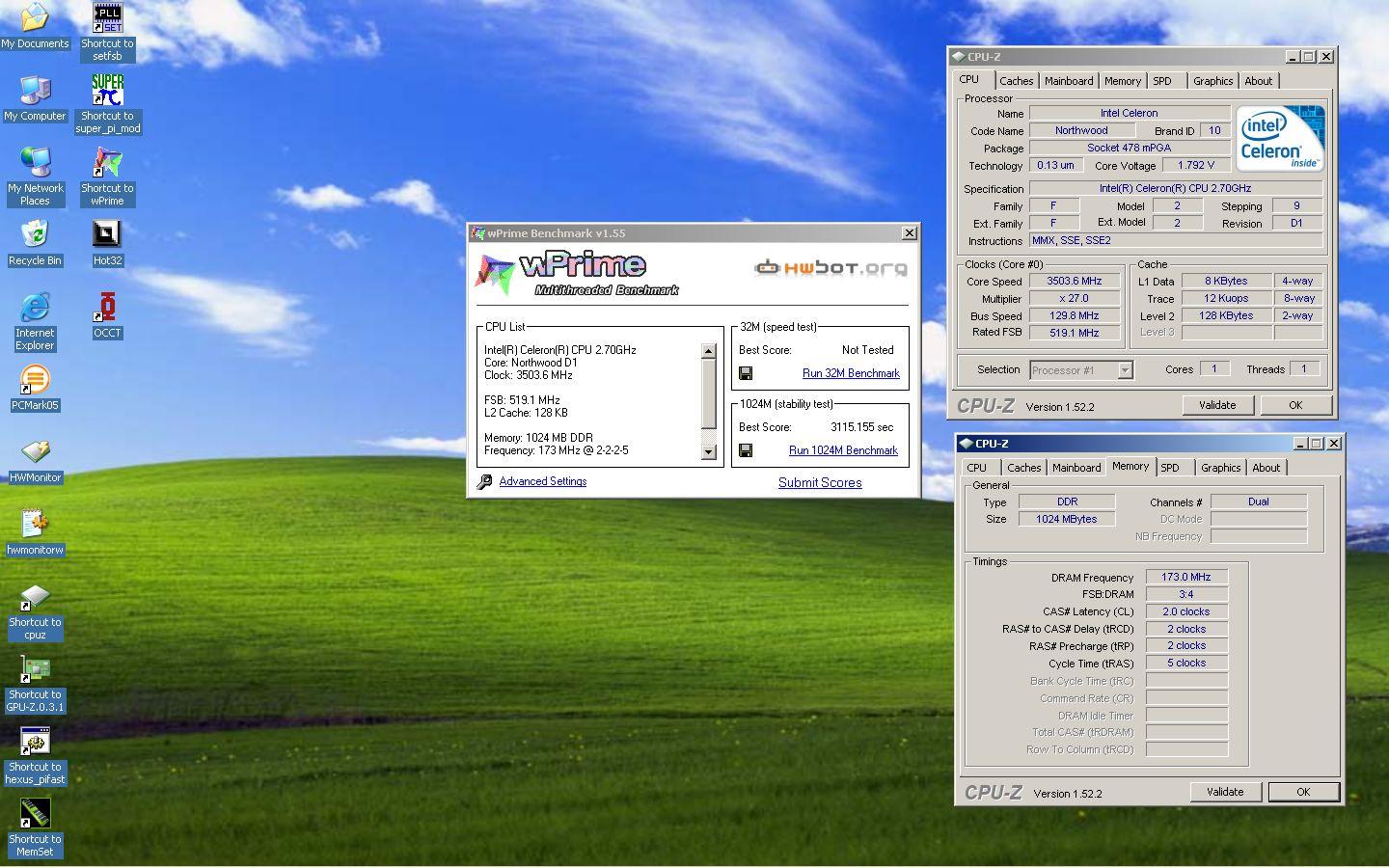
Task: Select the Shortcut to cpuz icon
Action: click(35, 610)
